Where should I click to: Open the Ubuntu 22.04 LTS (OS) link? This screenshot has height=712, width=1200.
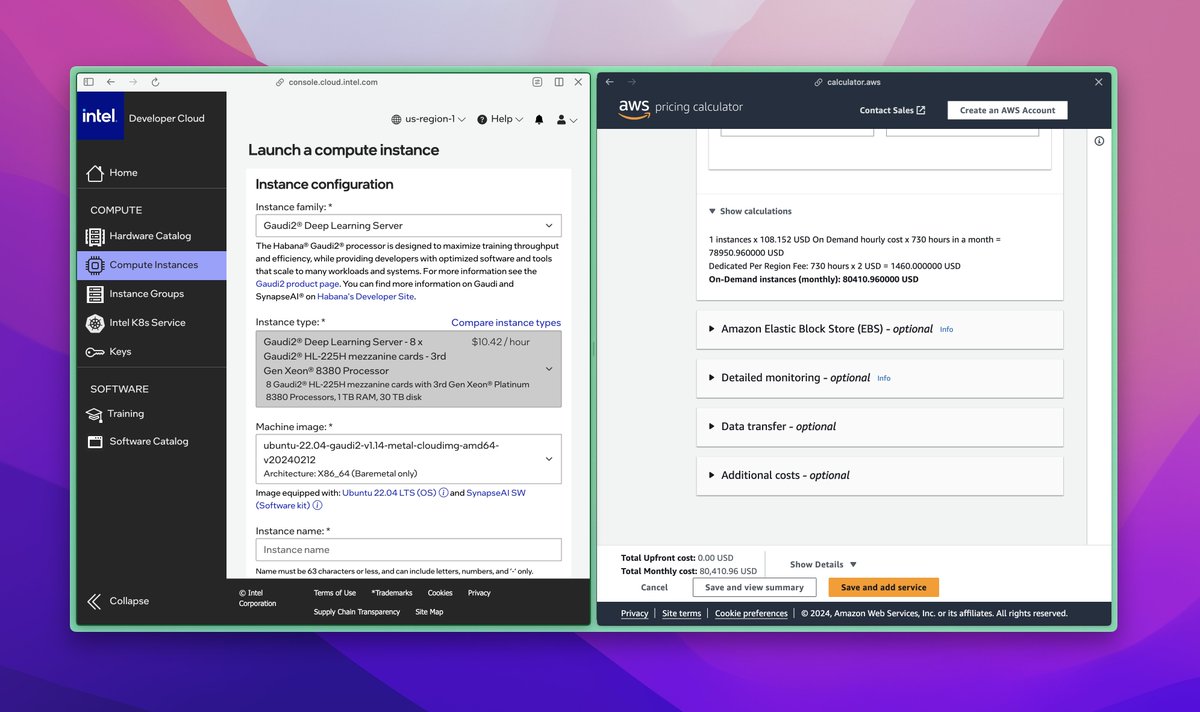[389, 493]
